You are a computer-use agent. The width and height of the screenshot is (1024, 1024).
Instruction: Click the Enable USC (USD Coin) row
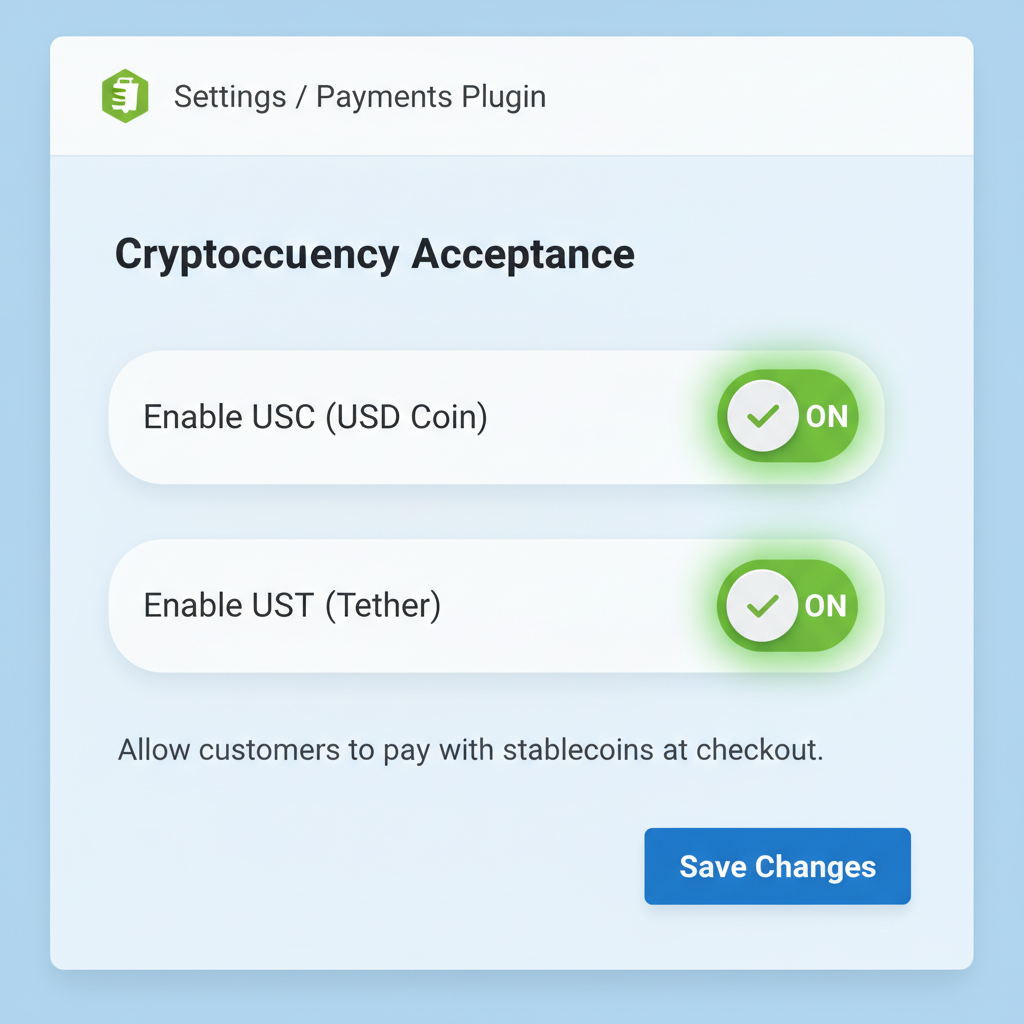pyautogui.click(x=400, y=417)
